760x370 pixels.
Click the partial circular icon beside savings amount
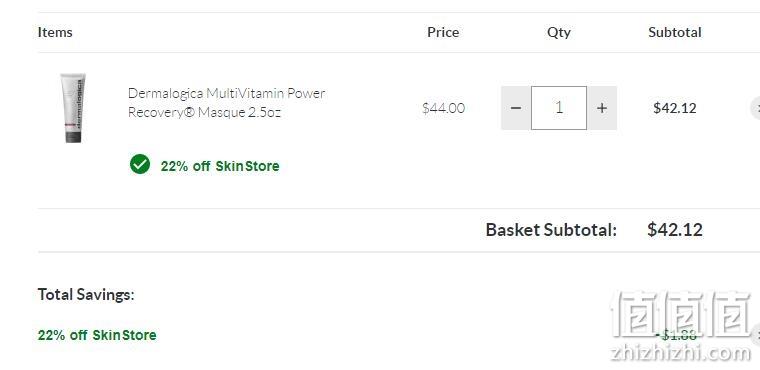point(756,334)
